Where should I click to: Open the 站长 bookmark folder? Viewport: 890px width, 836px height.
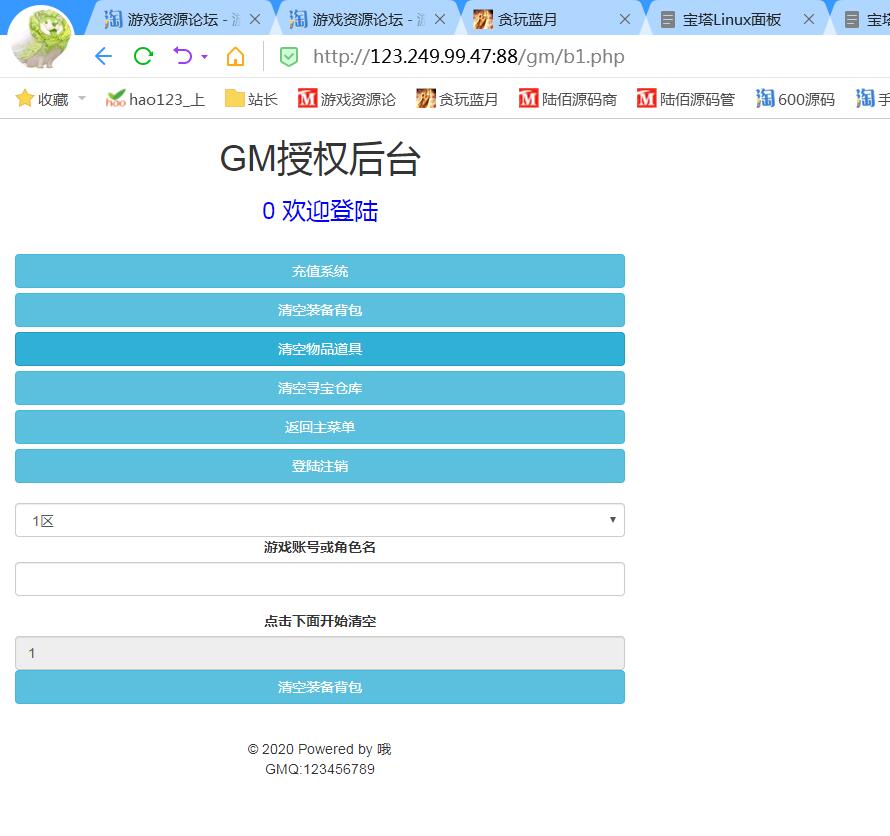coord(251,99)
